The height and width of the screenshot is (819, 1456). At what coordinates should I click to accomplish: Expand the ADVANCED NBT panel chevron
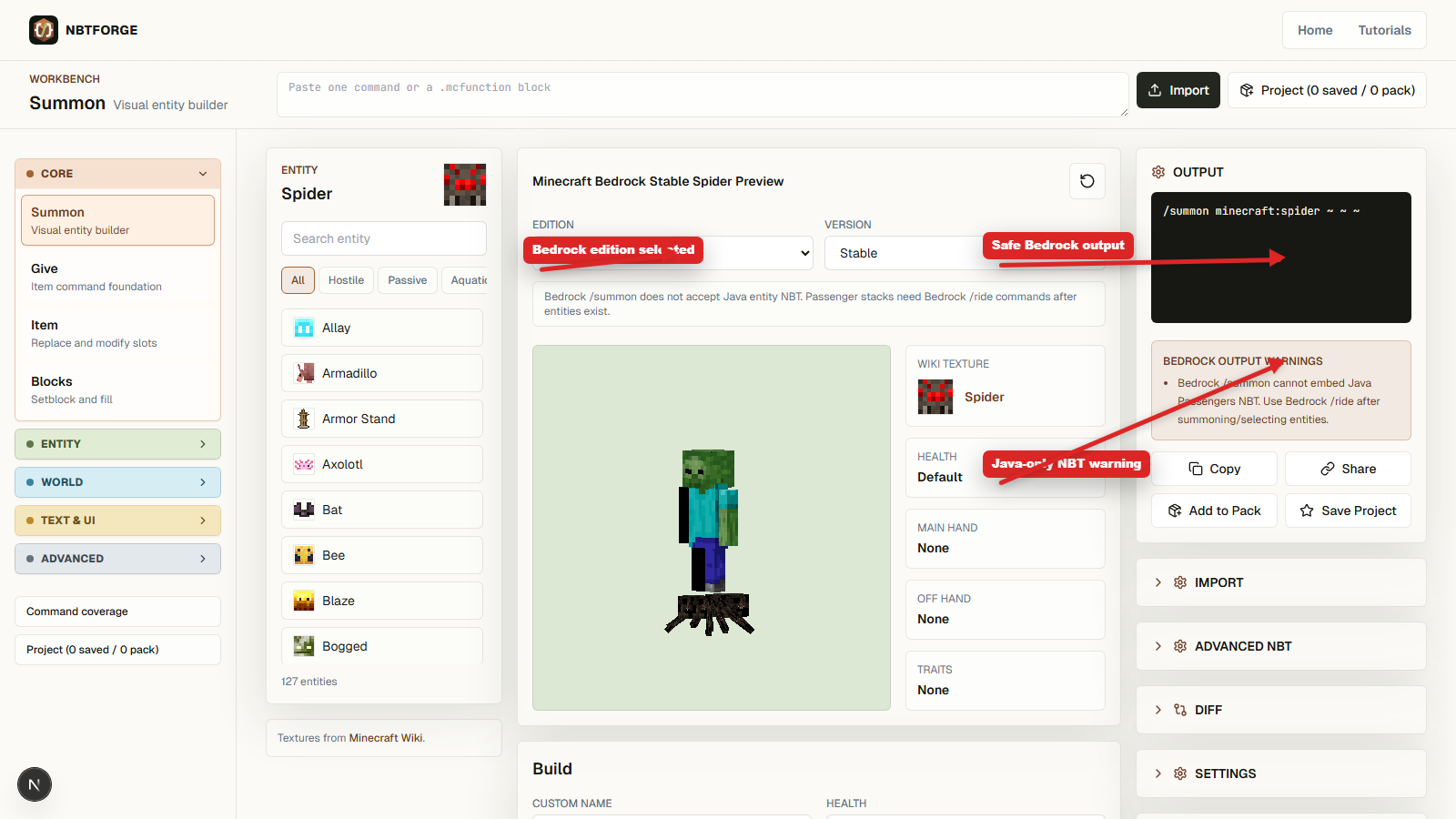[x=1158, y=646]
